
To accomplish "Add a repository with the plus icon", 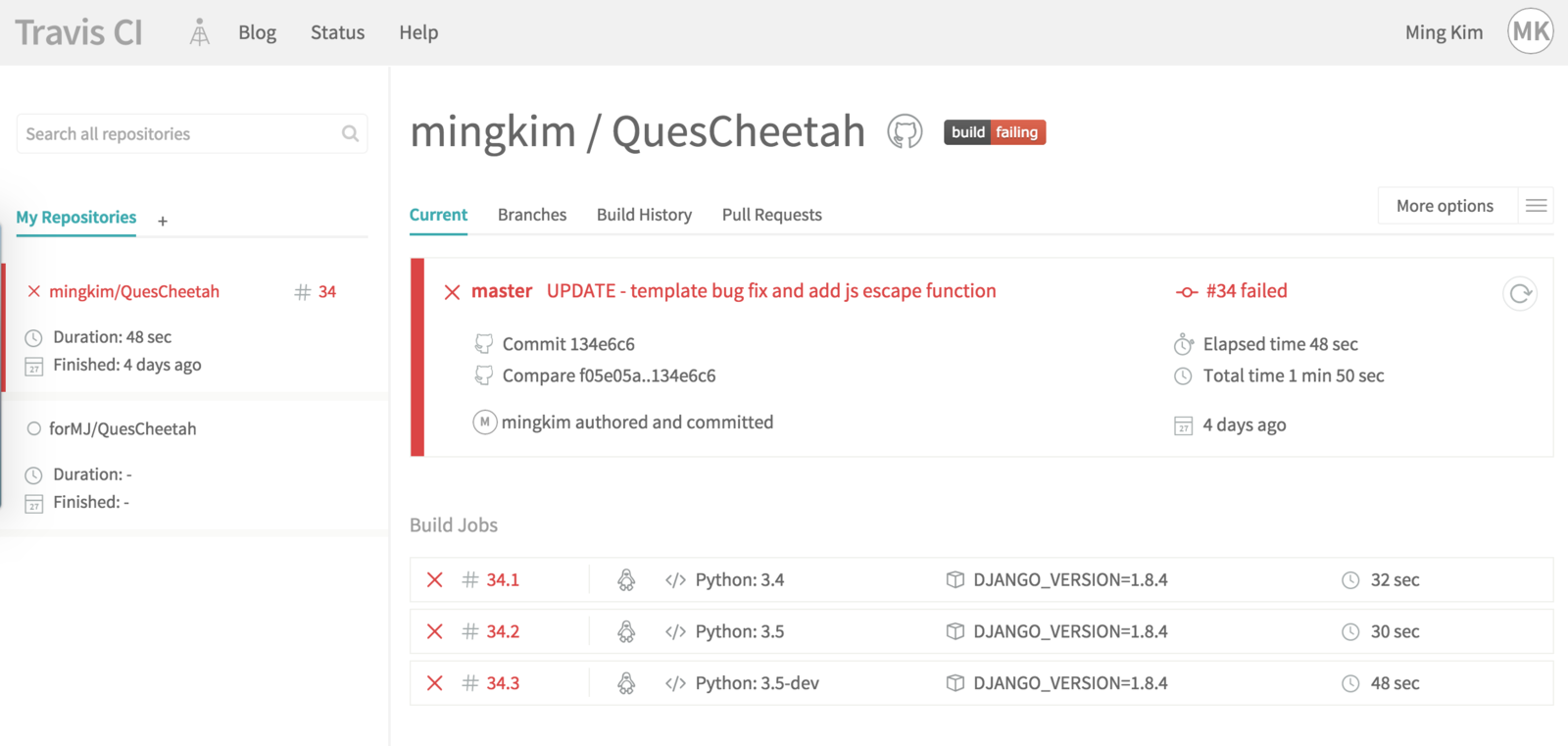I will [x=163, y=222].
